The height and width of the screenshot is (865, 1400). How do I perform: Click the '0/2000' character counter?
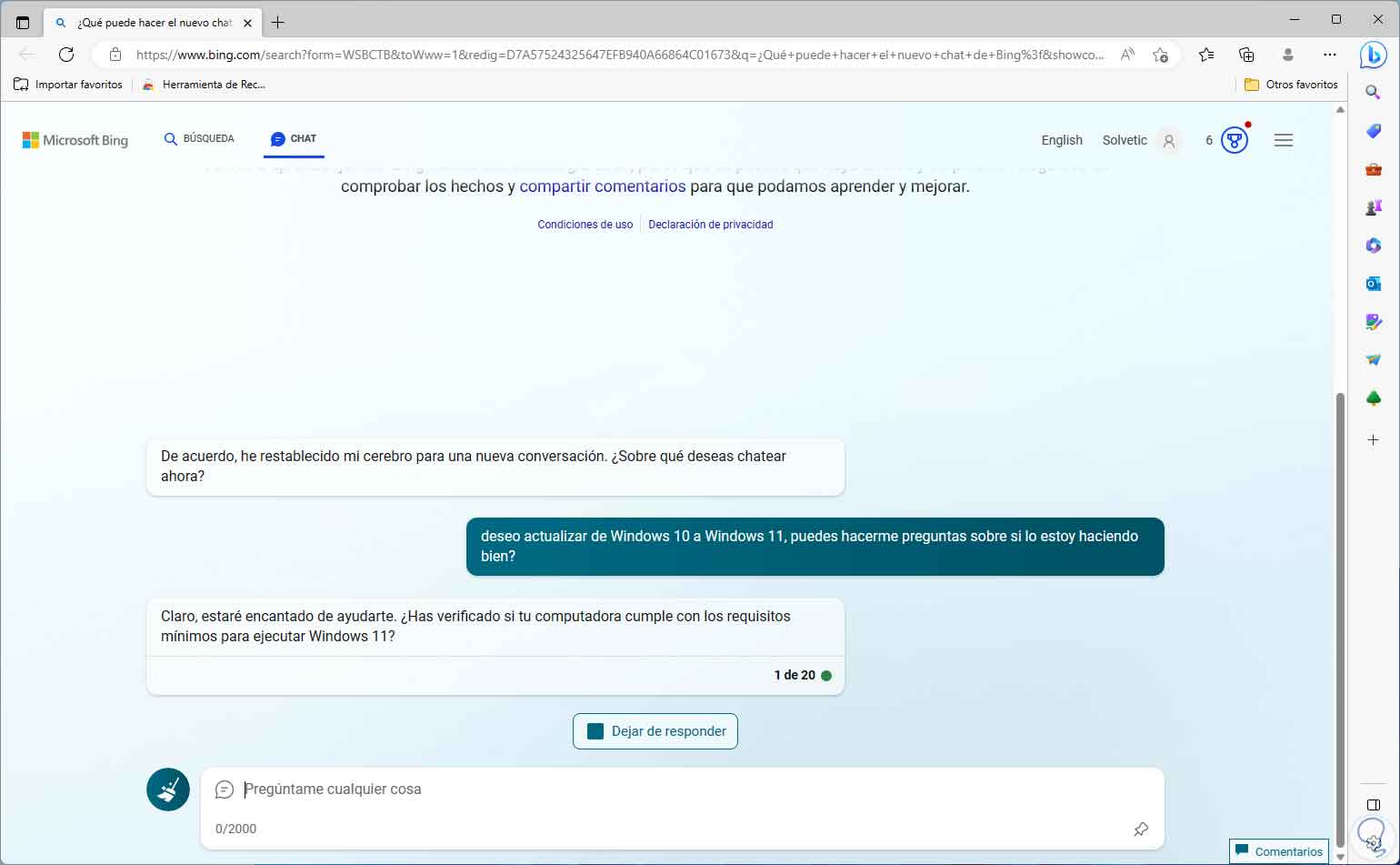[x=236, y=829]
